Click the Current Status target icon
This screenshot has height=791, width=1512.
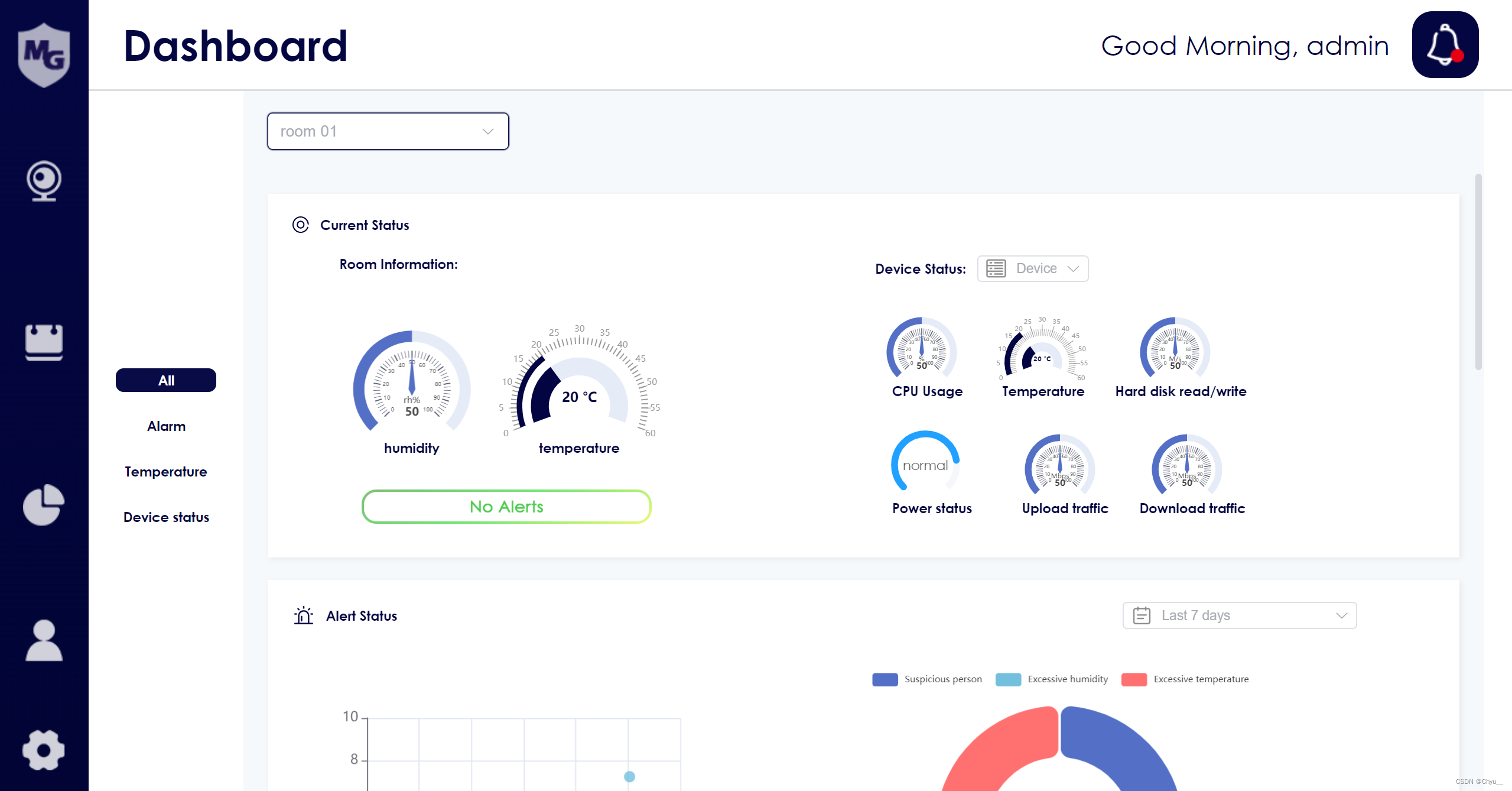301,225
